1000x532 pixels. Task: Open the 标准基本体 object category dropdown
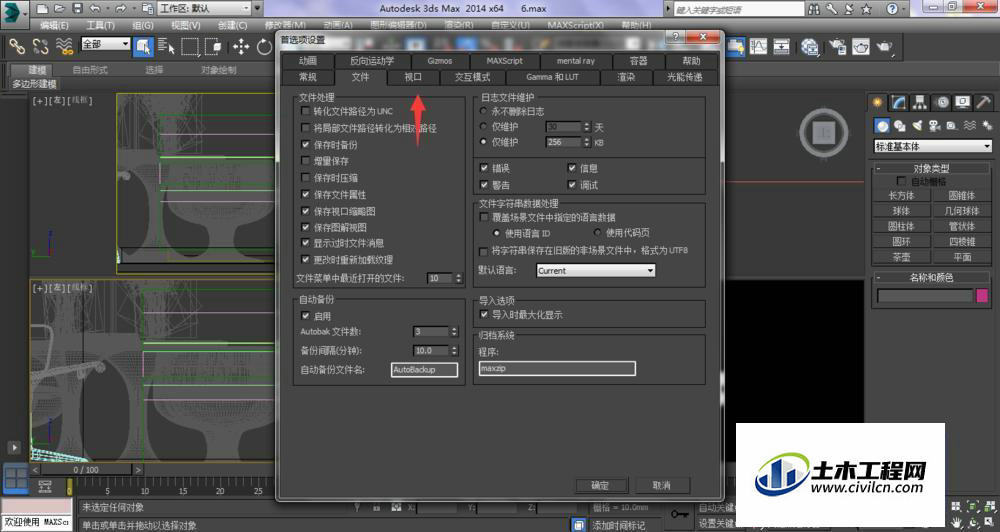pyautogui.click(x=932, y=146)
